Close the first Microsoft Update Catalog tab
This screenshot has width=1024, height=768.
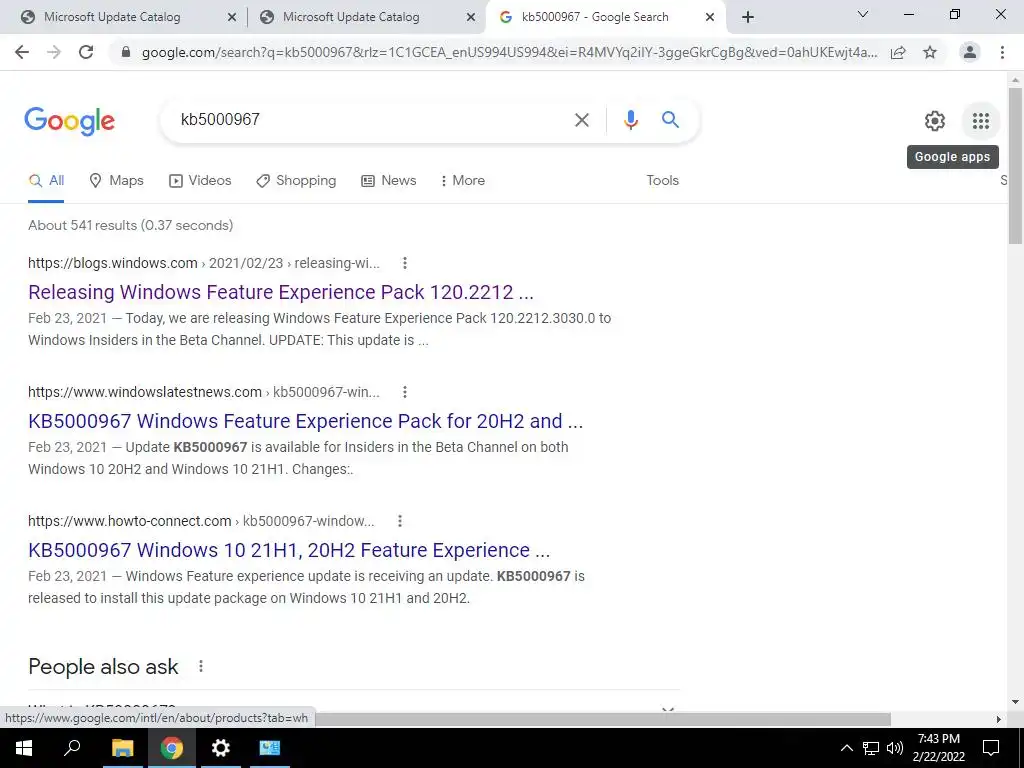pos(232,18)
